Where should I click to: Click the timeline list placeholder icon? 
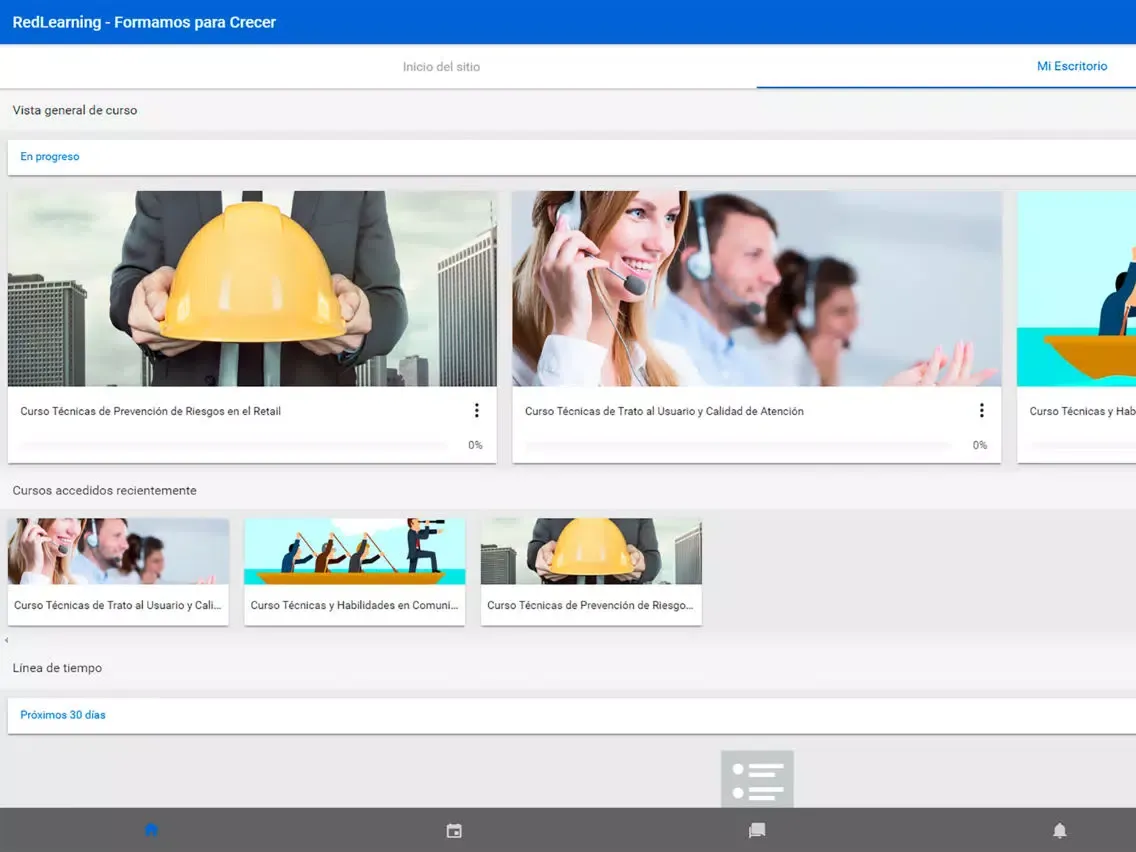point(757,779)
